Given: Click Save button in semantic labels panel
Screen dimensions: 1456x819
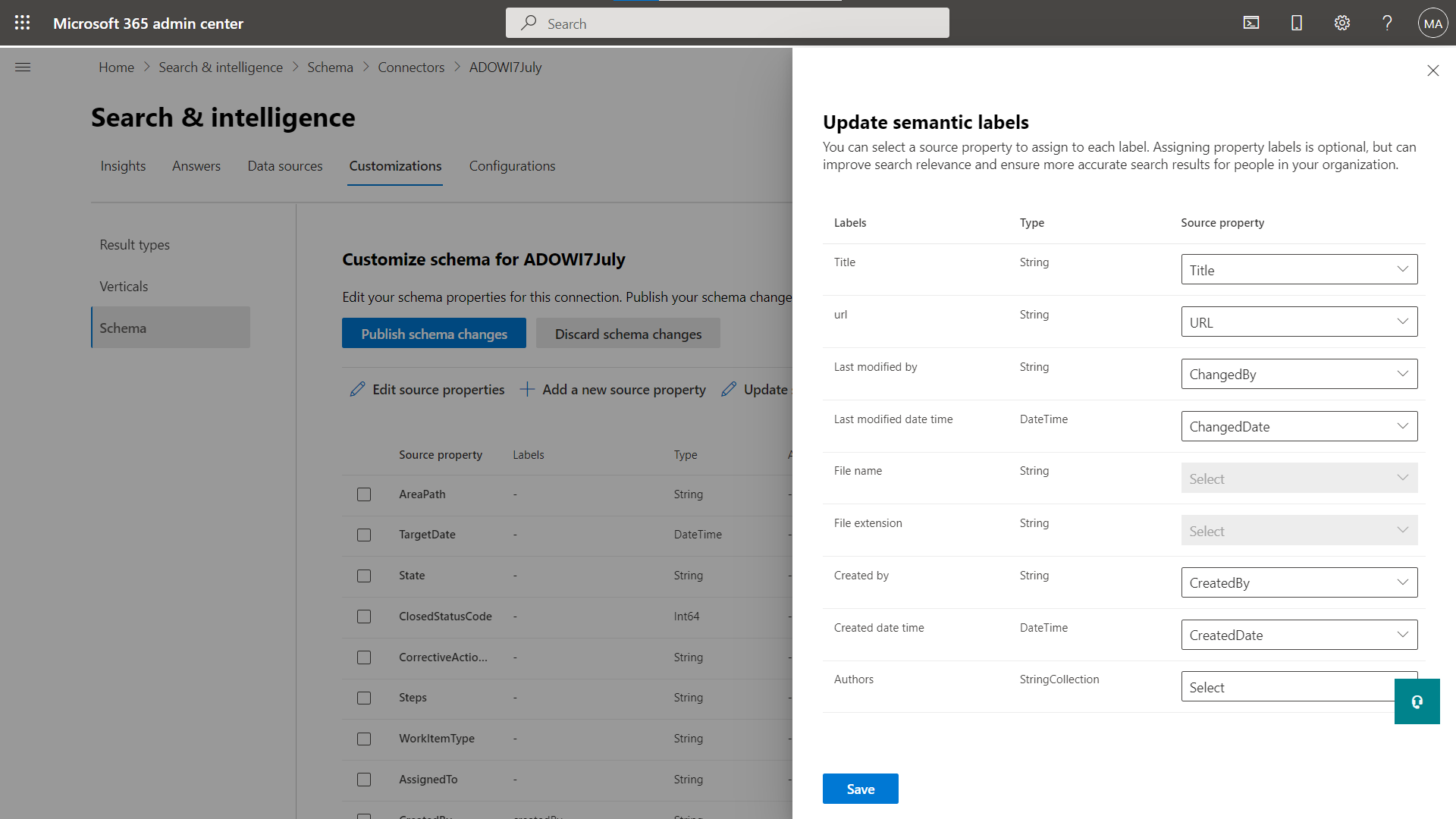Looking at the screenshot, I should [x=860, y=788].
